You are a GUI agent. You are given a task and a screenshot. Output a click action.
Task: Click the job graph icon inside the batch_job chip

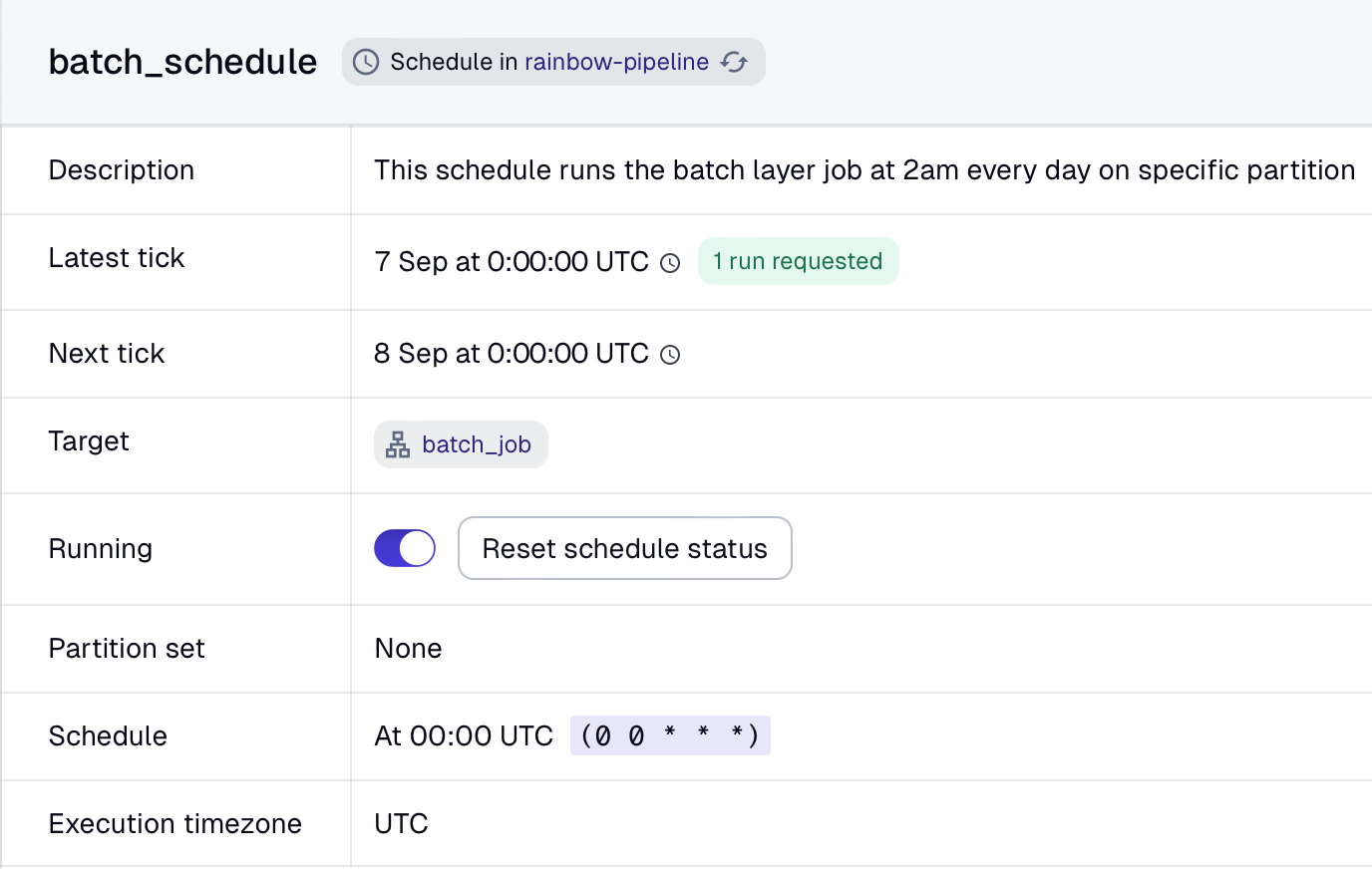tap(398, 444)
